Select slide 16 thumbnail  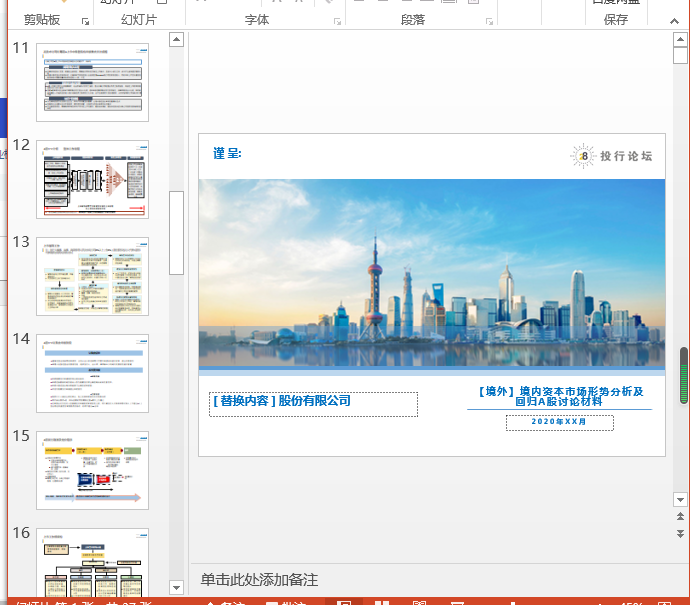(92, 563)
